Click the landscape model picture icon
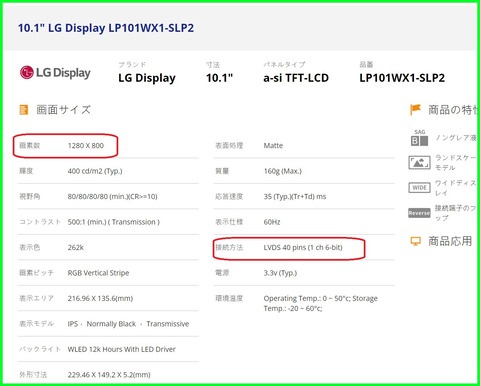Viewport: 480px width, 386px height. tap(419, 162)
